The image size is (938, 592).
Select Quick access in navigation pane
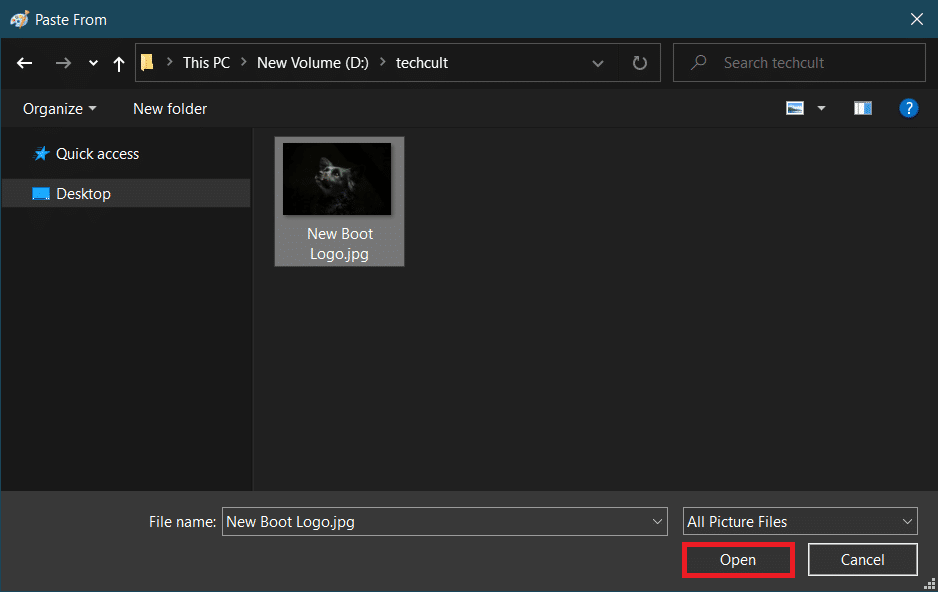click(x=86, y=154)
